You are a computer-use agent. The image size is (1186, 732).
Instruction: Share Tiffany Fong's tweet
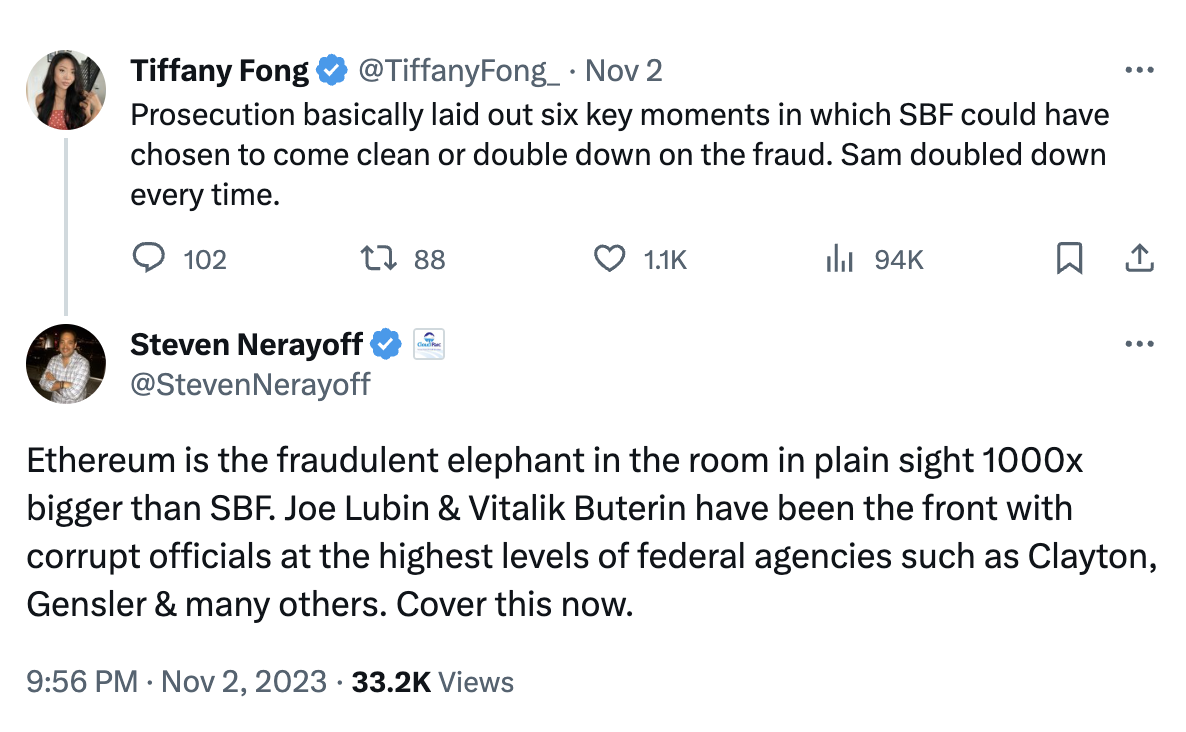[1139, 260]
